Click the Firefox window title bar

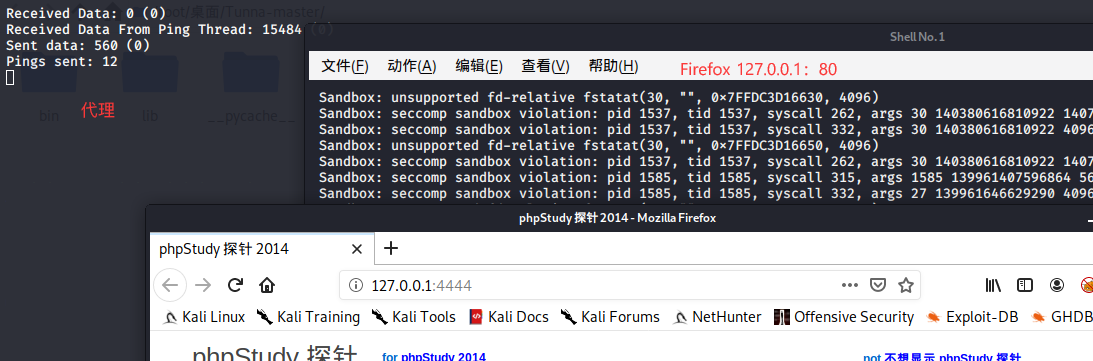tap(618, 218)
